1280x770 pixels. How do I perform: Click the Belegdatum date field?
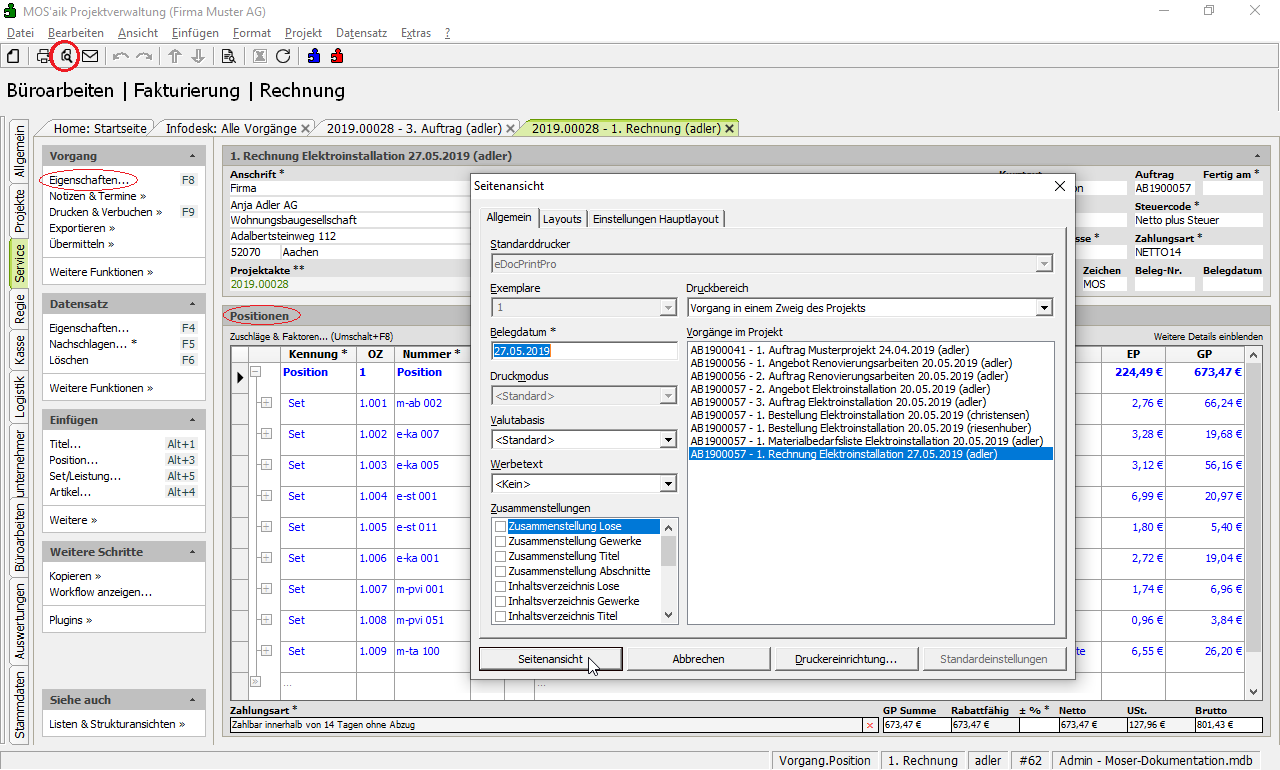click(584, 351)
